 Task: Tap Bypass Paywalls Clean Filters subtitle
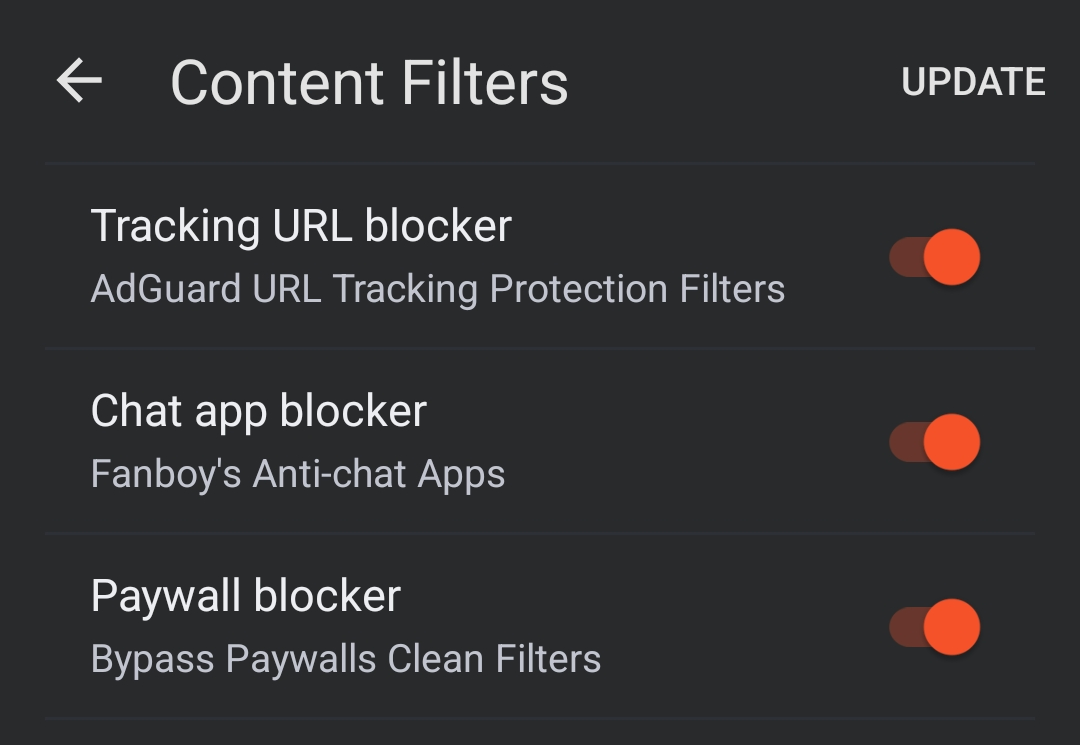click(346, 659)
